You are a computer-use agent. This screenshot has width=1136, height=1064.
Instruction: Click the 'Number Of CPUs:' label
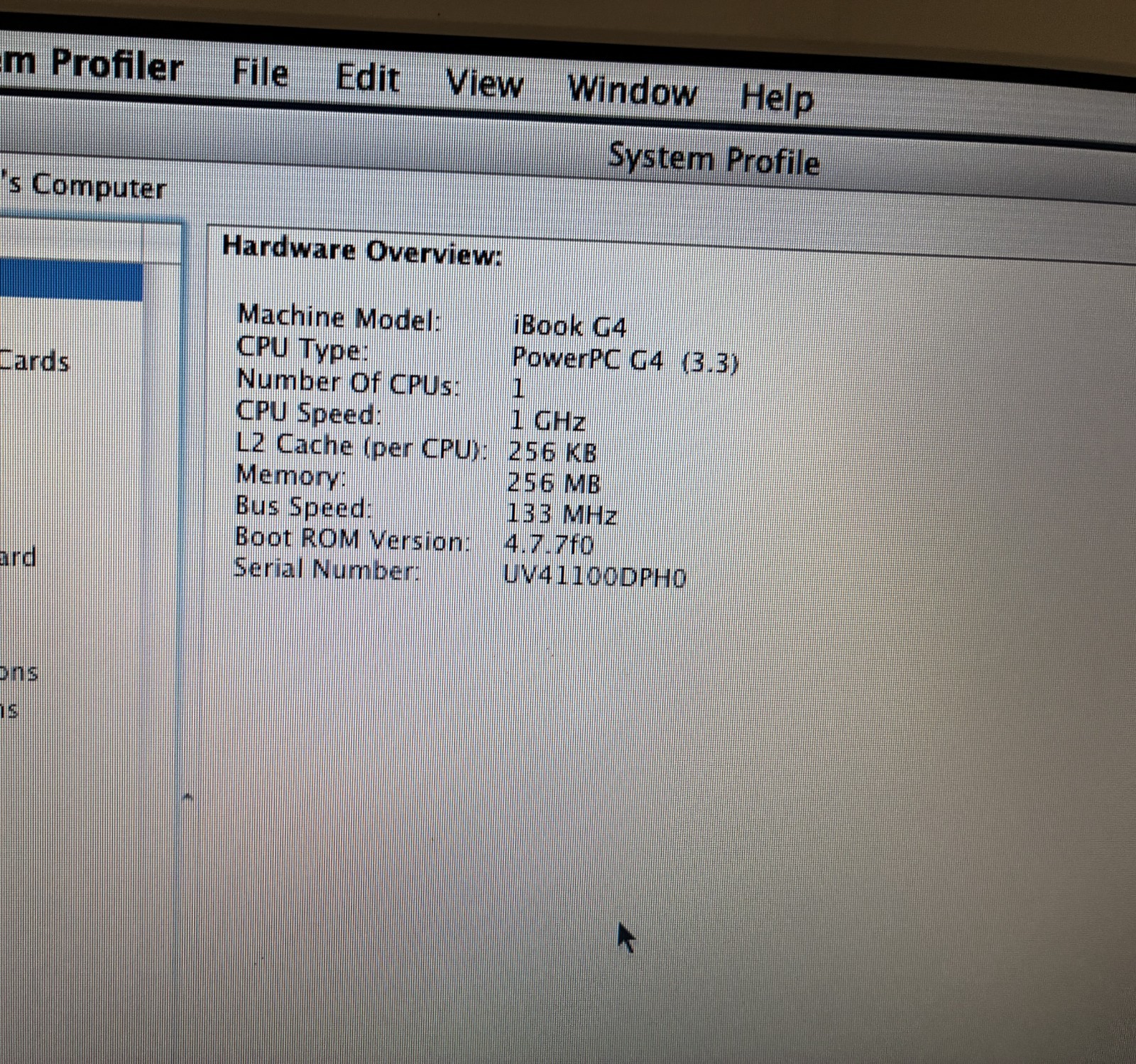click(x=348, y=381)
